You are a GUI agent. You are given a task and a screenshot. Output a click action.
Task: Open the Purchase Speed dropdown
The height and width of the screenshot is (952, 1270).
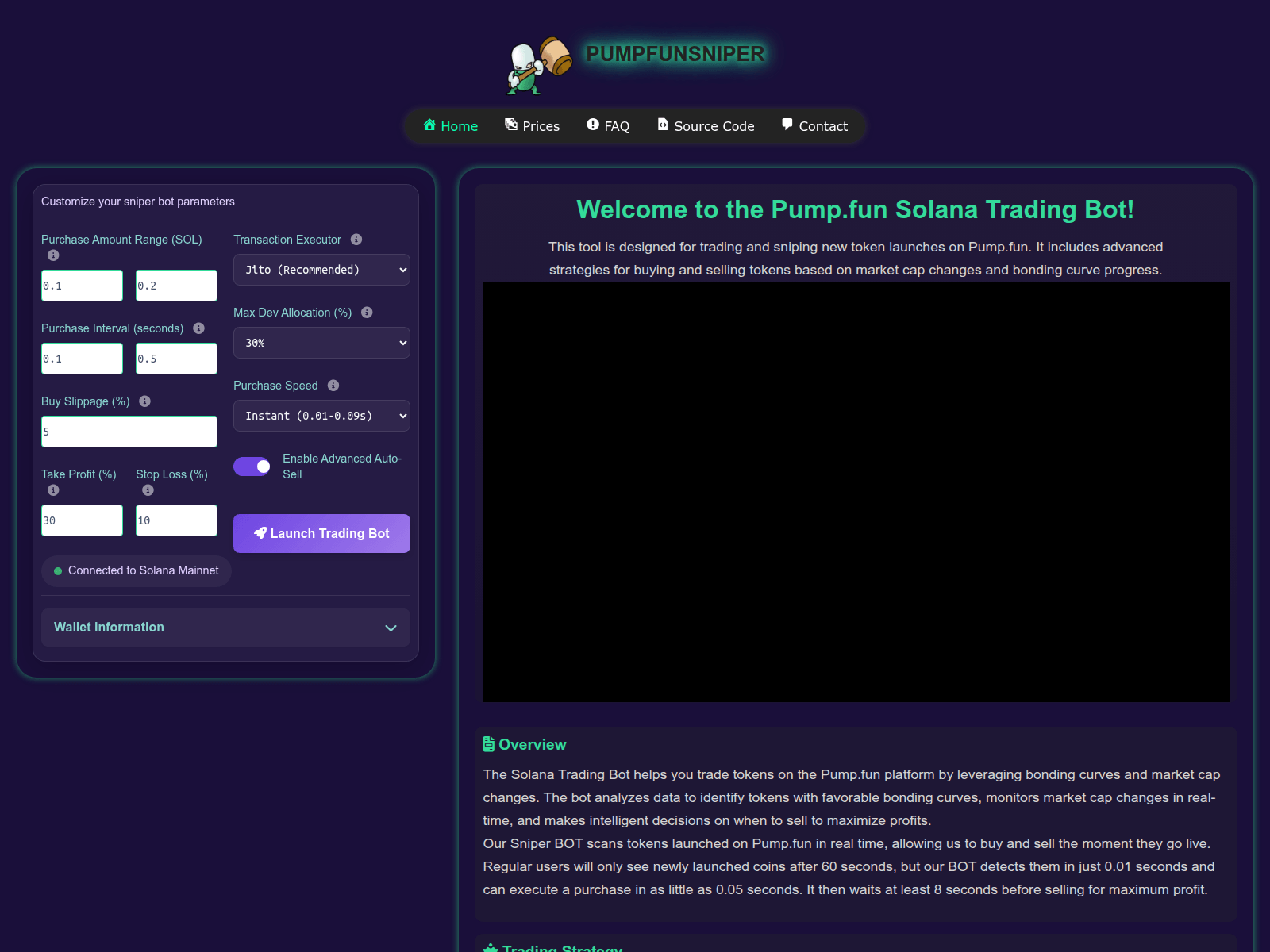321,416
